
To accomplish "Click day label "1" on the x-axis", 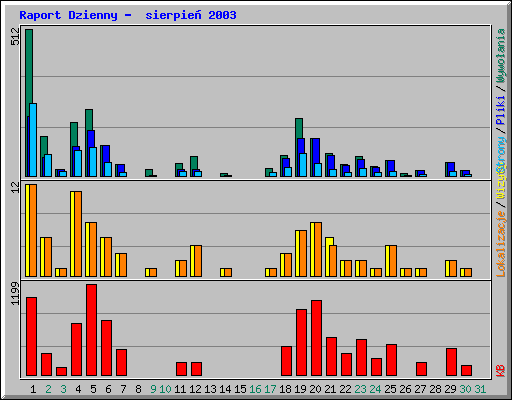I will coord(33,389).
